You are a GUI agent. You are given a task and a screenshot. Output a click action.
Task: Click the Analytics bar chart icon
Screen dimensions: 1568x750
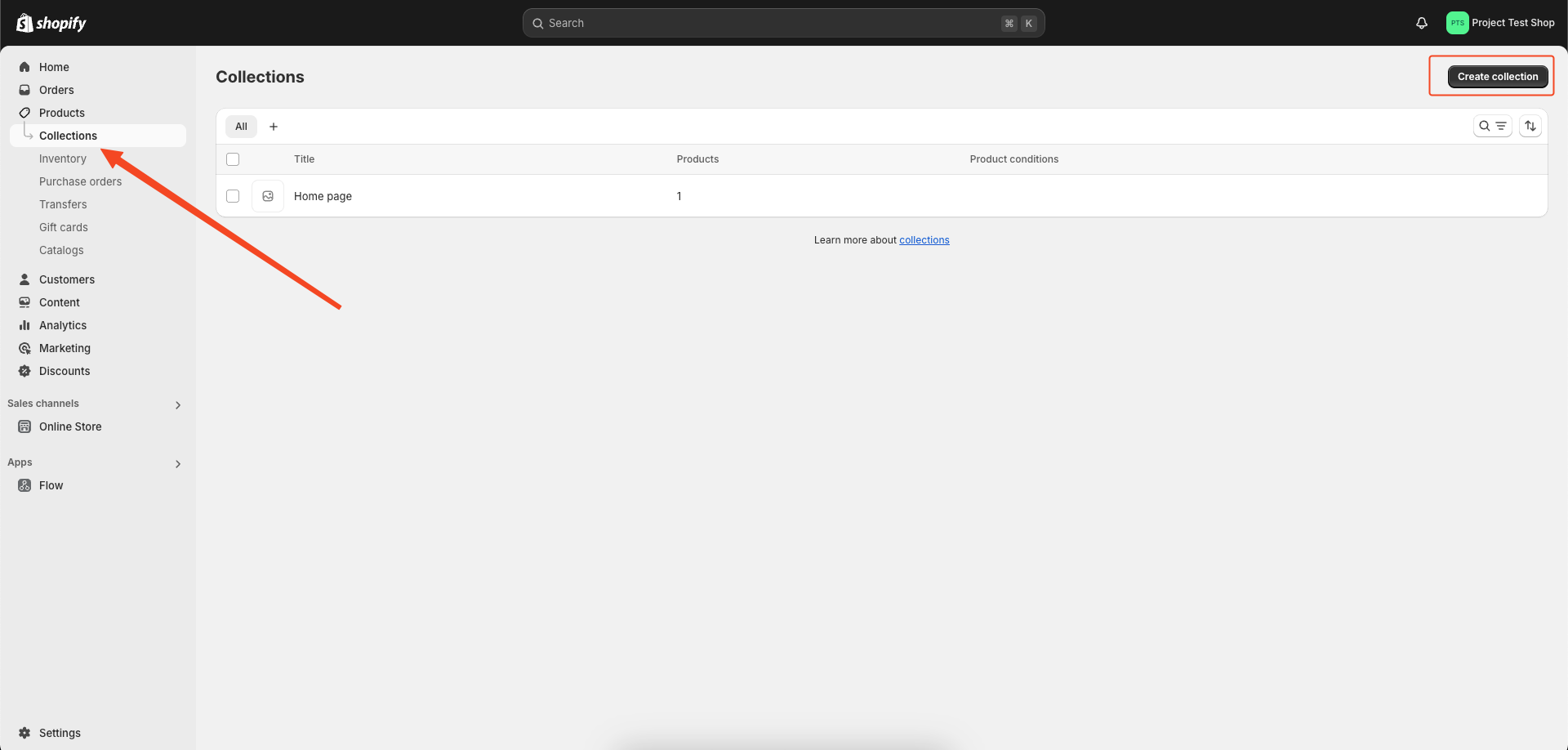coord(24,324)
